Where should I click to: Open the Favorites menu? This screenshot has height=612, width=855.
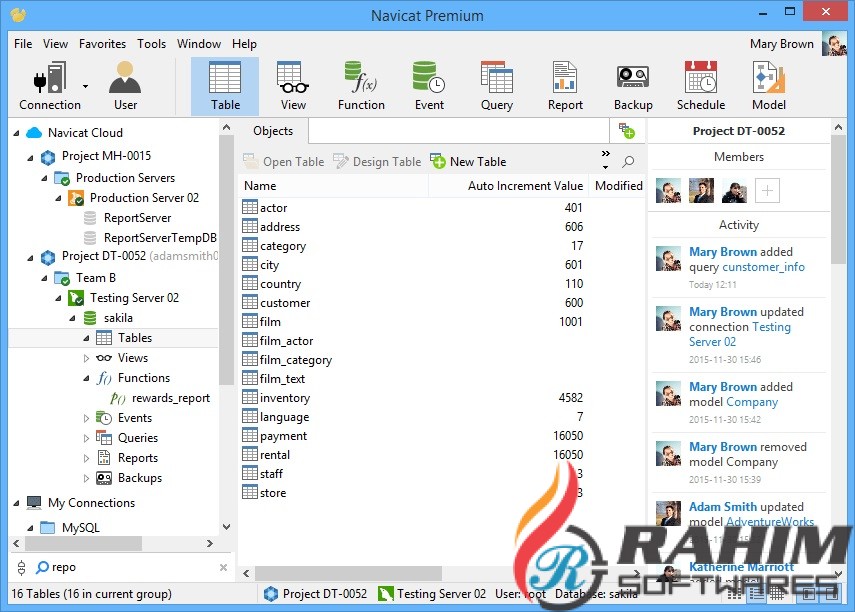pos(102,44)
